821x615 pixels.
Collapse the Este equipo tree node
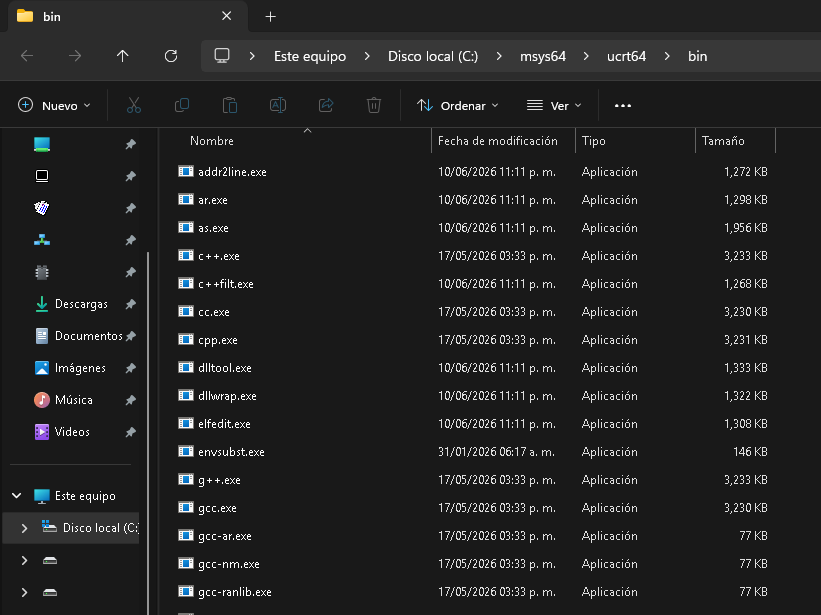tap(17, 496)
